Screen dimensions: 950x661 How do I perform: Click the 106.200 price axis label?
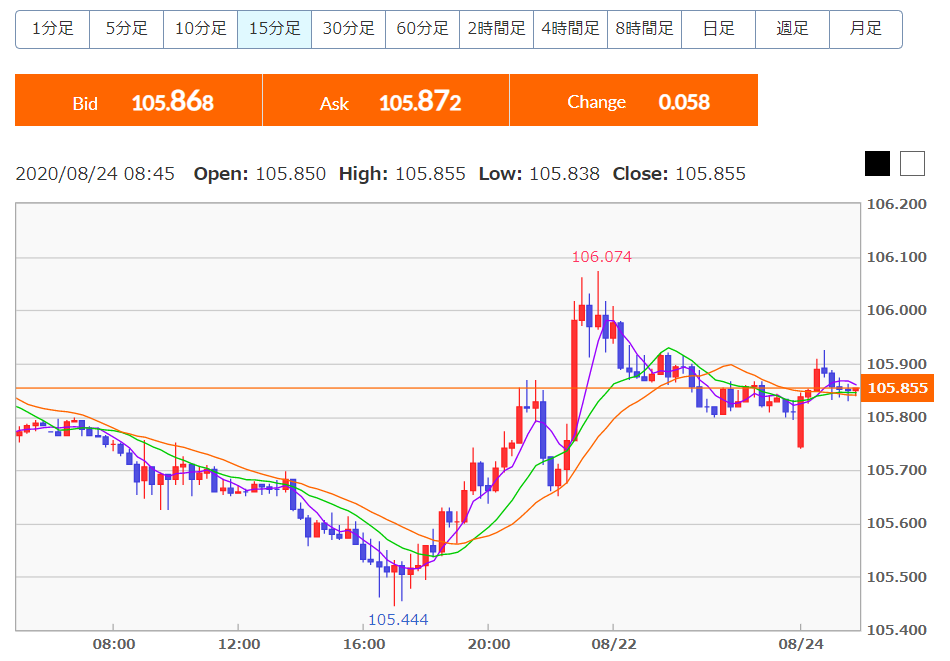click(x=897, y=204)
